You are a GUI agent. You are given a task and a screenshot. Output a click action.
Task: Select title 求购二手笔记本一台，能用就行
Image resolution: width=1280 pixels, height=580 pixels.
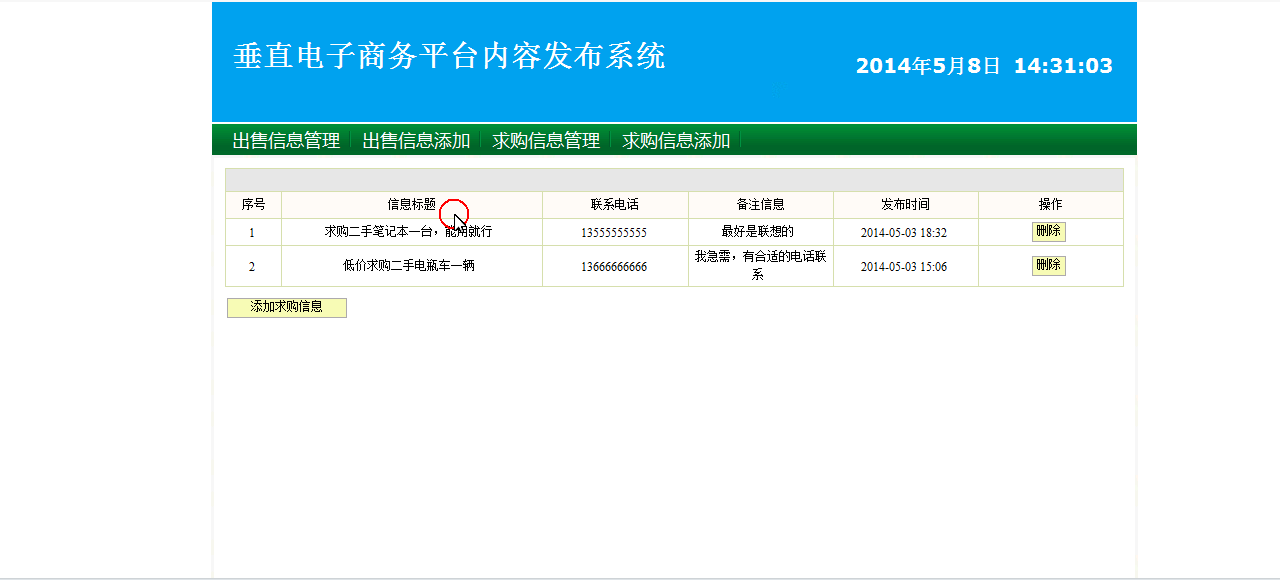[408, 232]
